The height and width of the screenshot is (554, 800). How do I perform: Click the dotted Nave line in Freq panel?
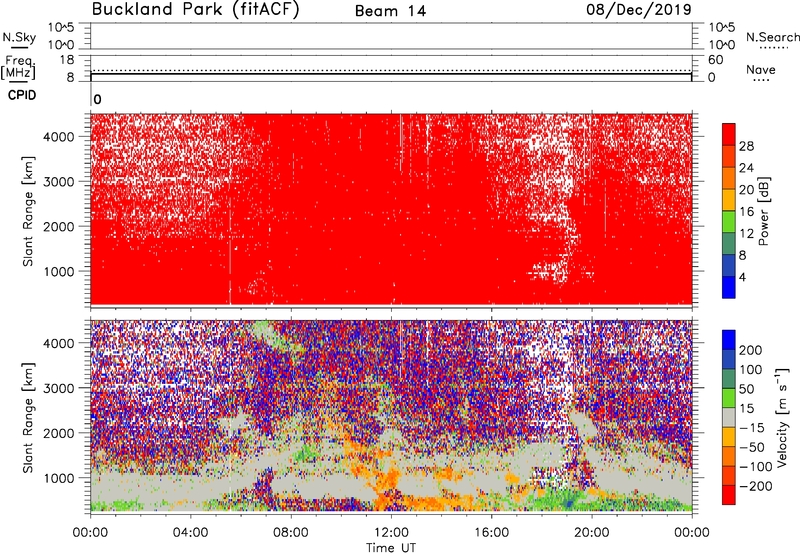pyautogui.click(x=391, y=70)
